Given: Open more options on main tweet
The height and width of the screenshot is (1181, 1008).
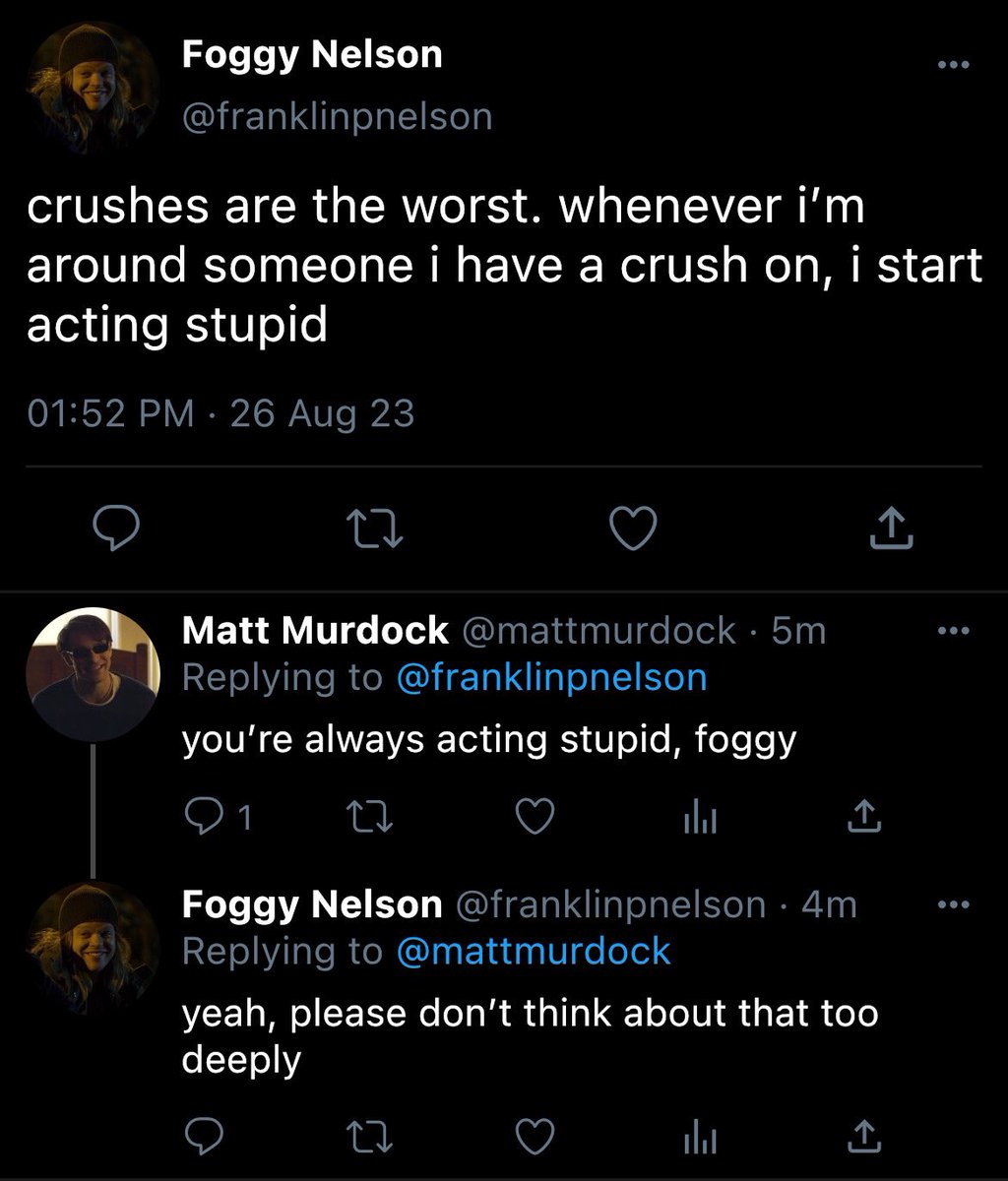Looking at the screenshot, I should 952,67.
